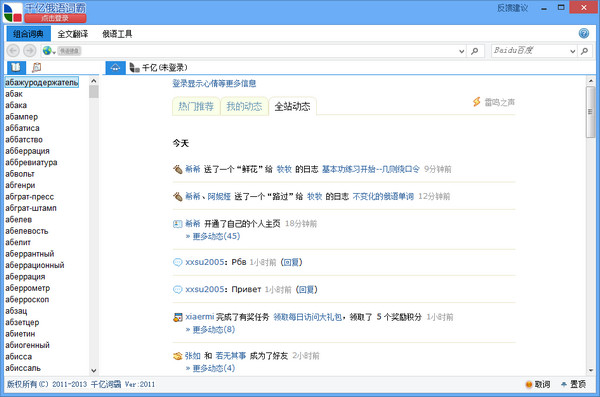This screenshot has width=600, height=397.
Task: Select the 全站动态 tab
Action: [x=292, y=106]
